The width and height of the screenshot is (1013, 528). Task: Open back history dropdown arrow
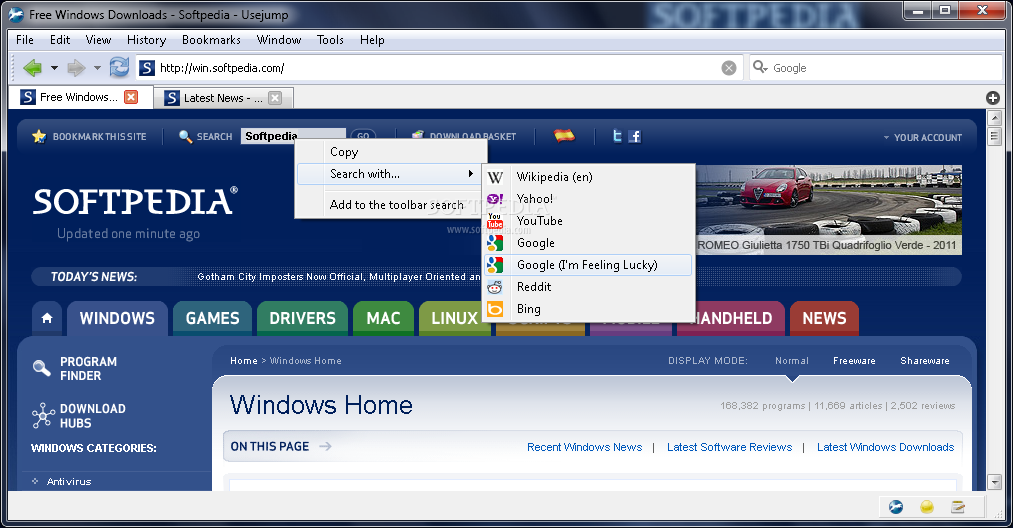pyautogui.click(x=54, y=68)
